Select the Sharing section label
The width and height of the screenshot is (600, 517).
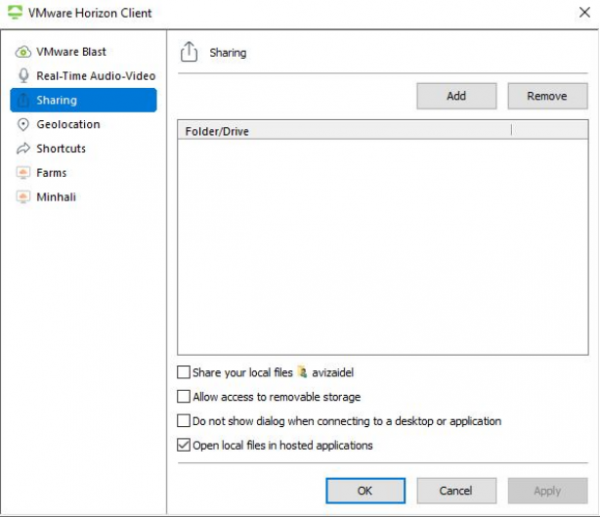tap(57, 100)
